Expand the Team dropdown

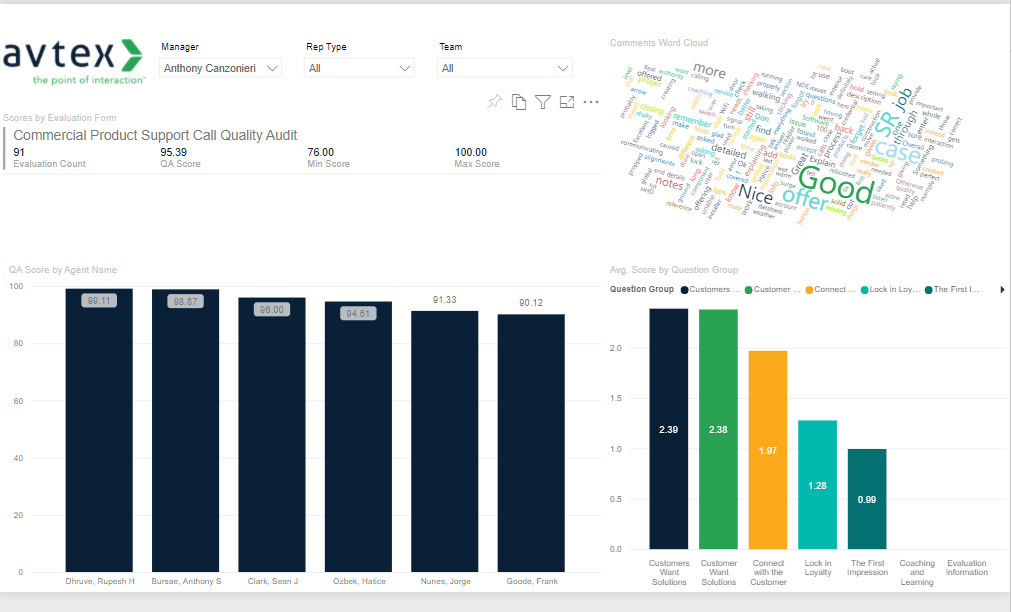click(505, 68)
